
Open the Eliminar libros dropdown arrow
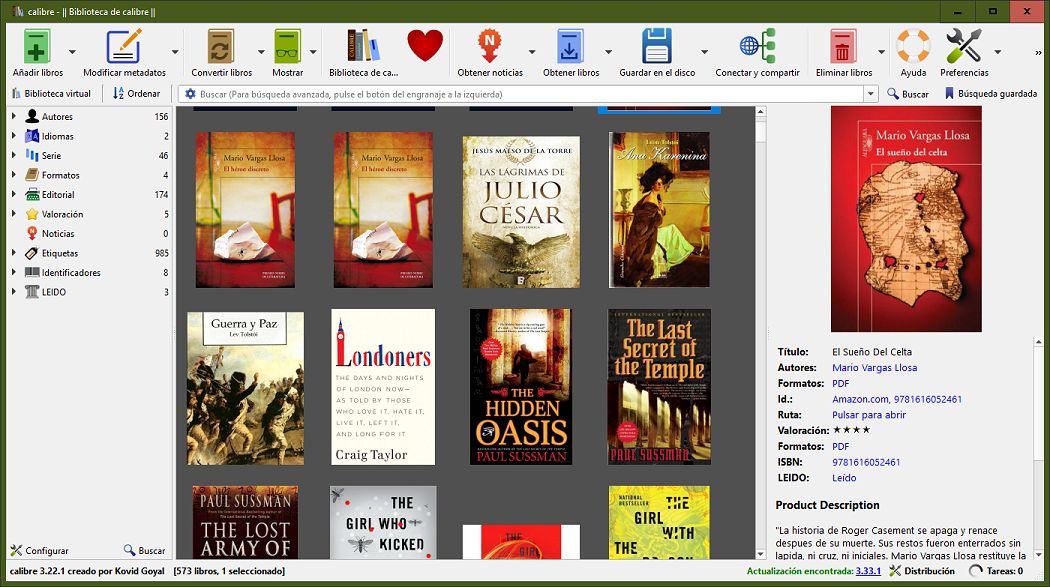(x=881, y=52)
